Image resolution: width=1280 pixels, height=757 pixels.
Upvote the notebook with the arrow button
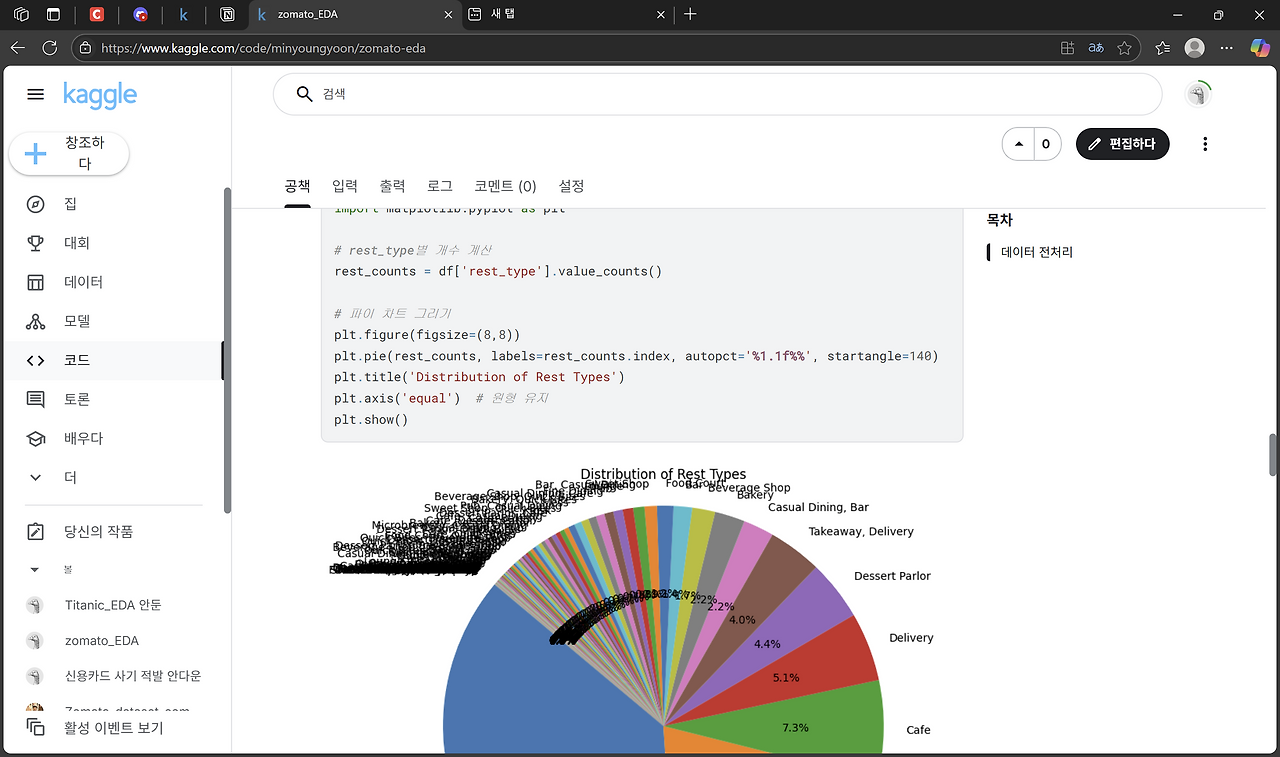coord(1019,144)
